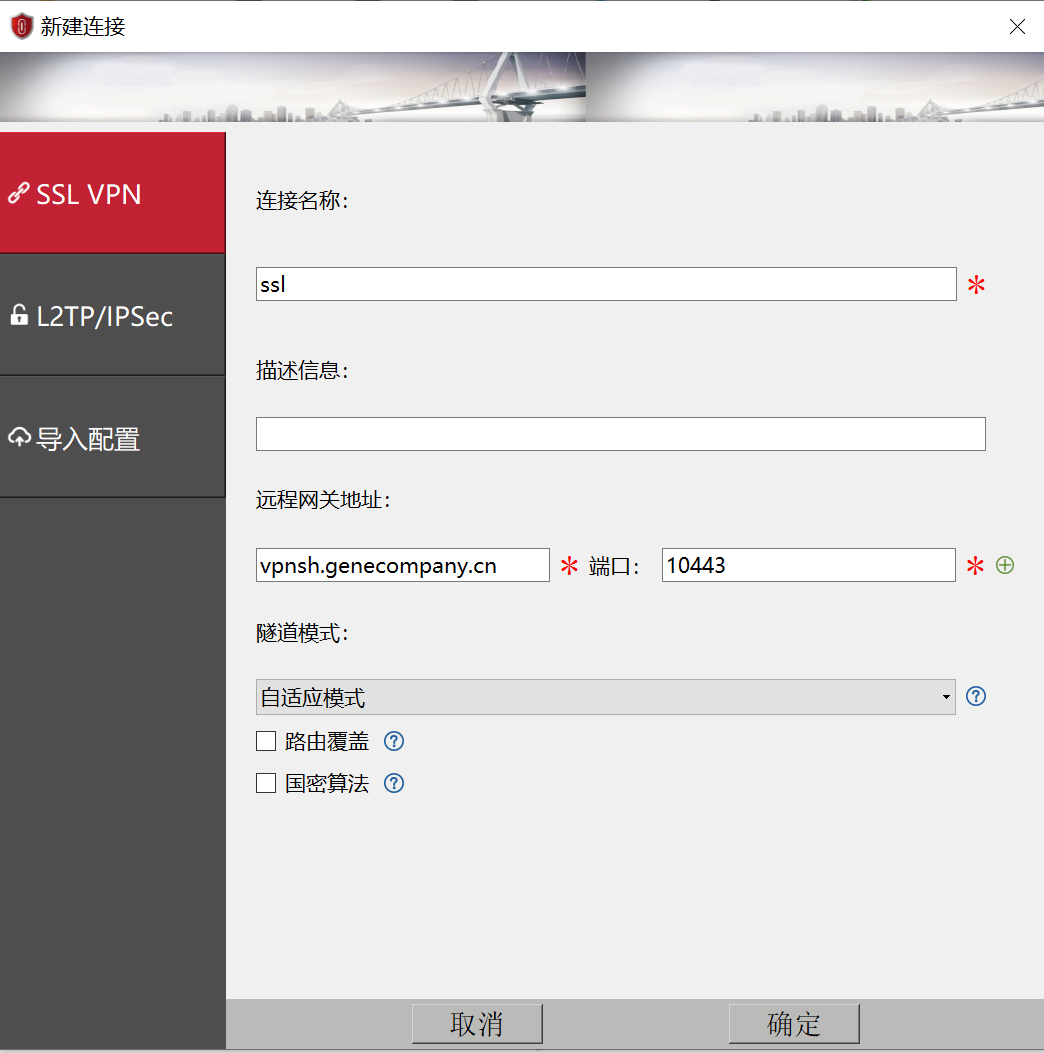Select the SSL VPN tab
Image resolution: width=1044 pixels, height=1053 pixels.
pos(112,193)
